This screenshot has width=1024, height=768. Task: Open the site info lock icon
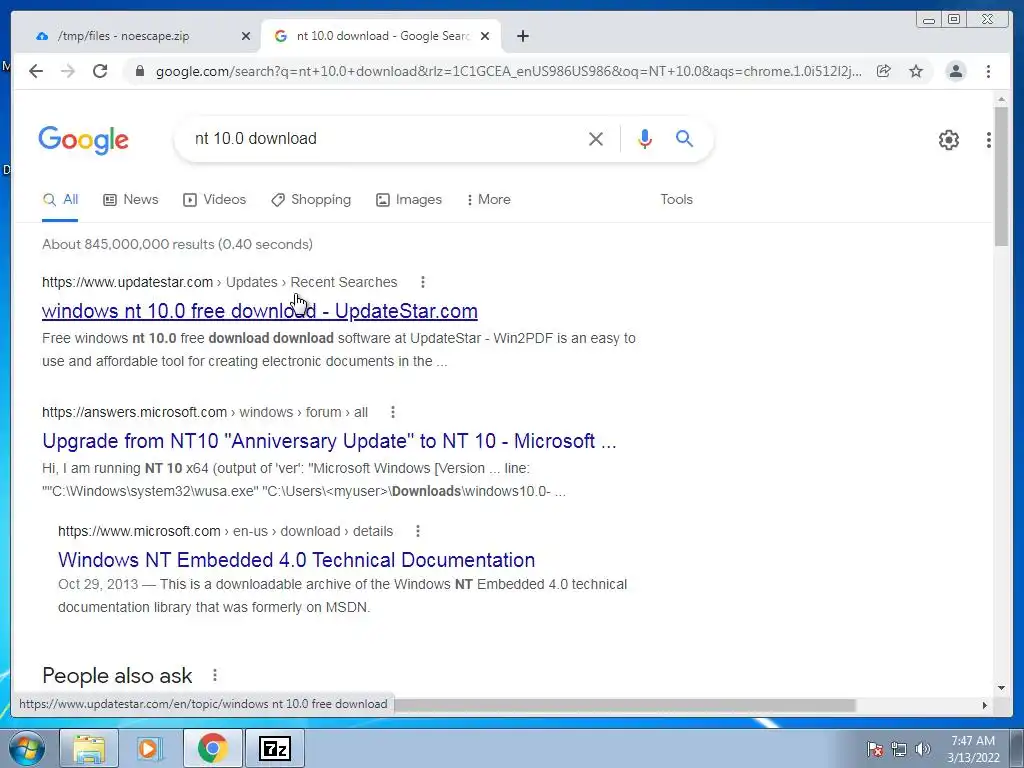point(139,71)
